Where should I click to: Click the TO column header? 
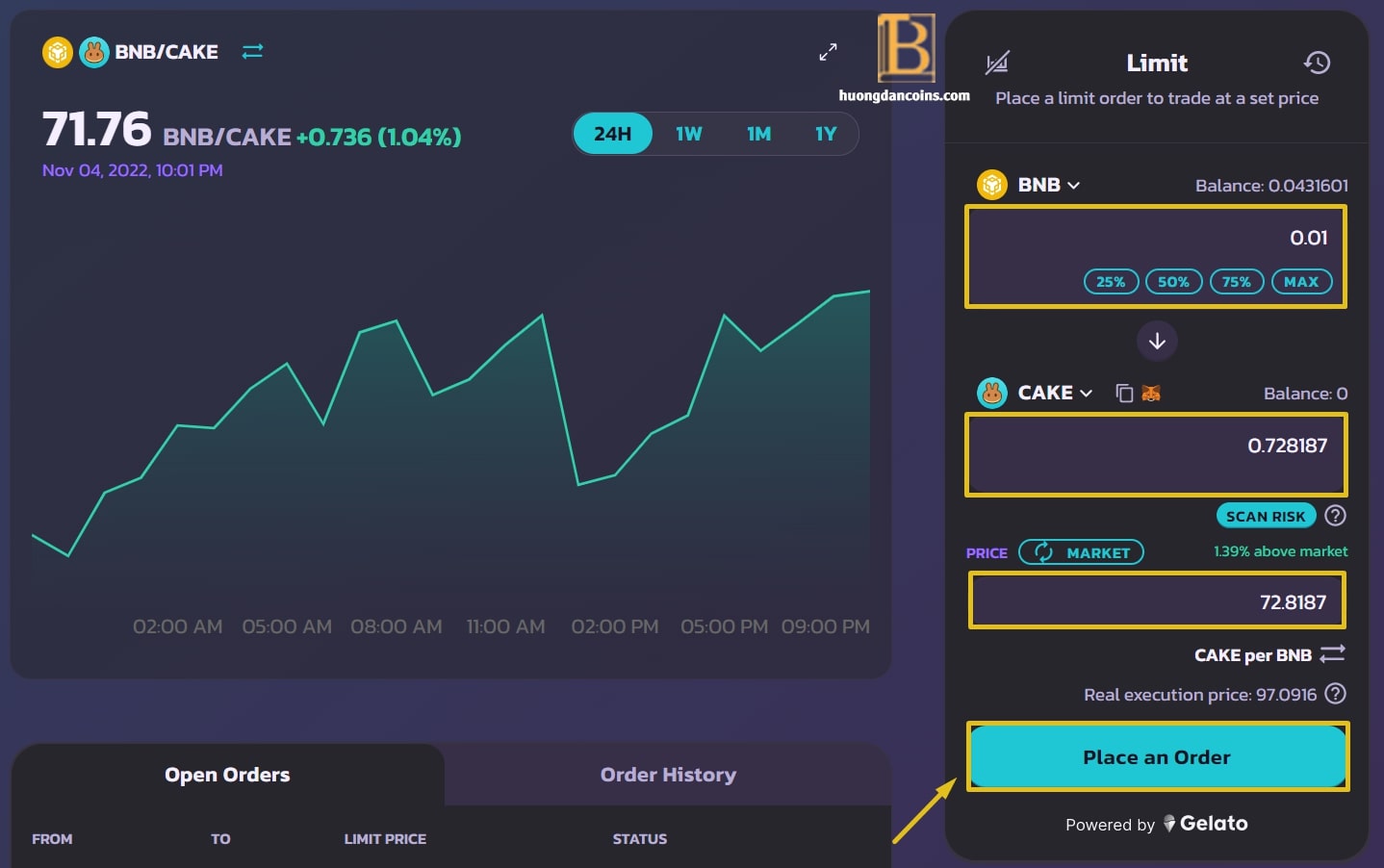point(220,839)
